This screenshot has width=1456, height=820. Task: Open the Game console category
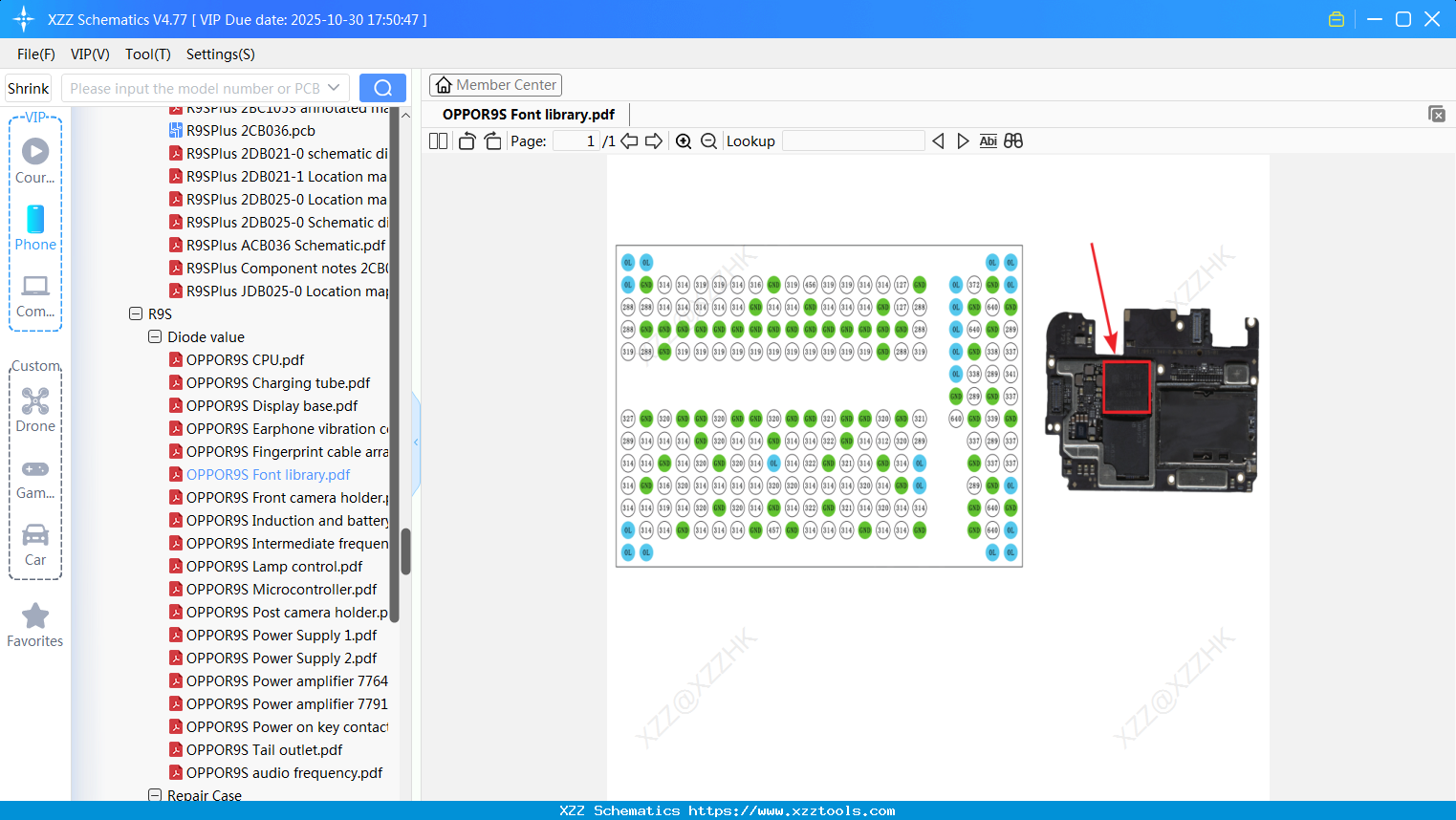pos(35,478)
